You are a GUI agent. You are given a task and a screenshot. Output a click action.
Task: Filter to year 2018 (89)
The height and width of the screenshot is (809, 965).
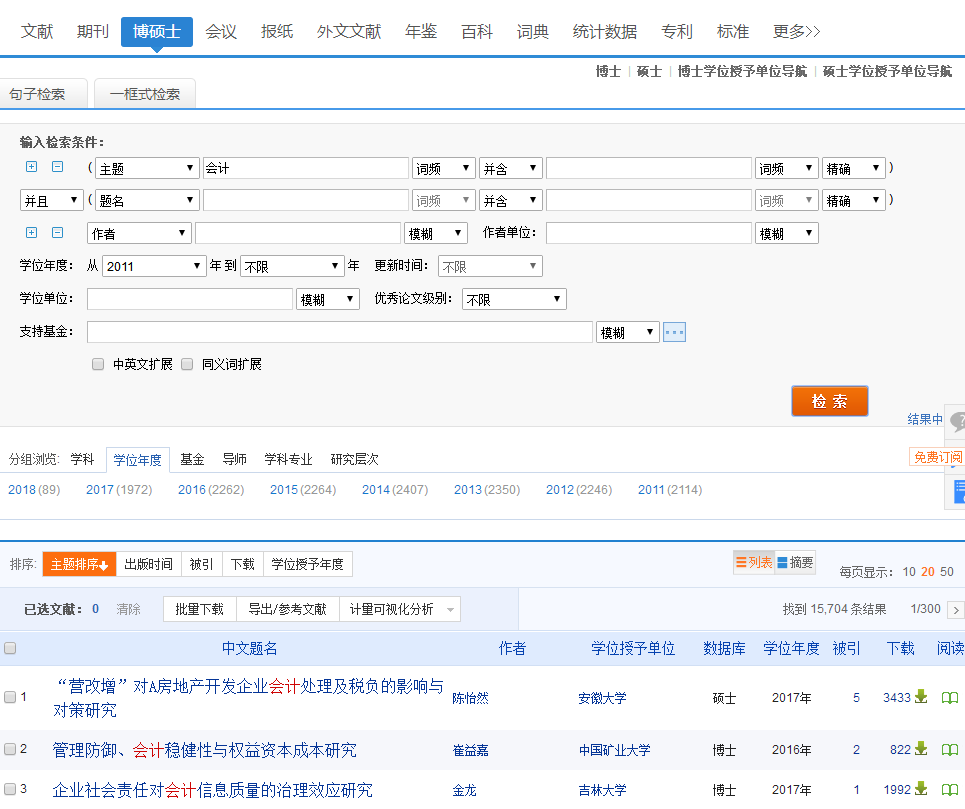[x=34, y=490]
